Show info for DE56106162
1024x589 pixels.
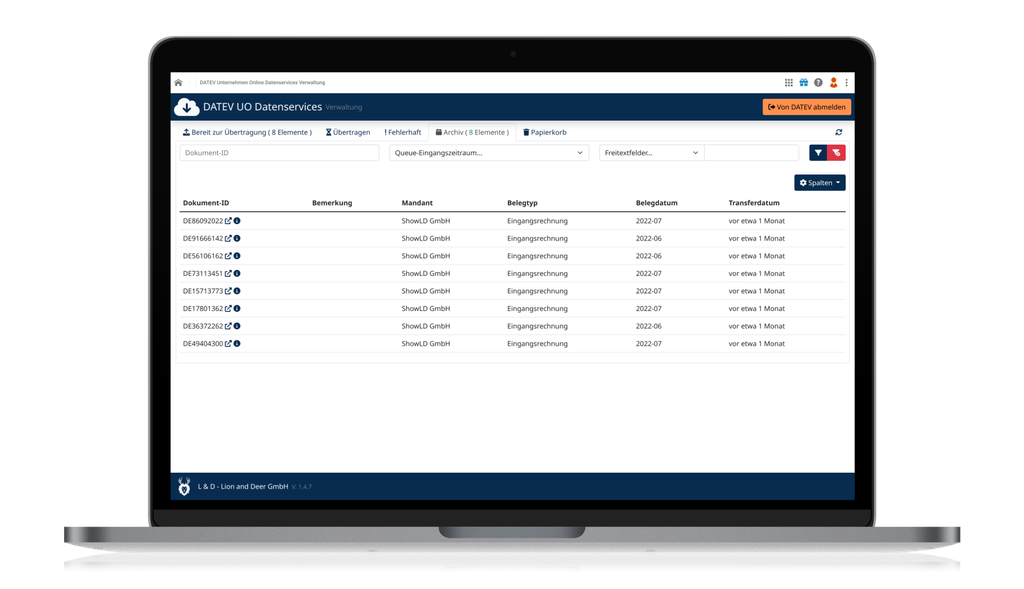point(237,256)
